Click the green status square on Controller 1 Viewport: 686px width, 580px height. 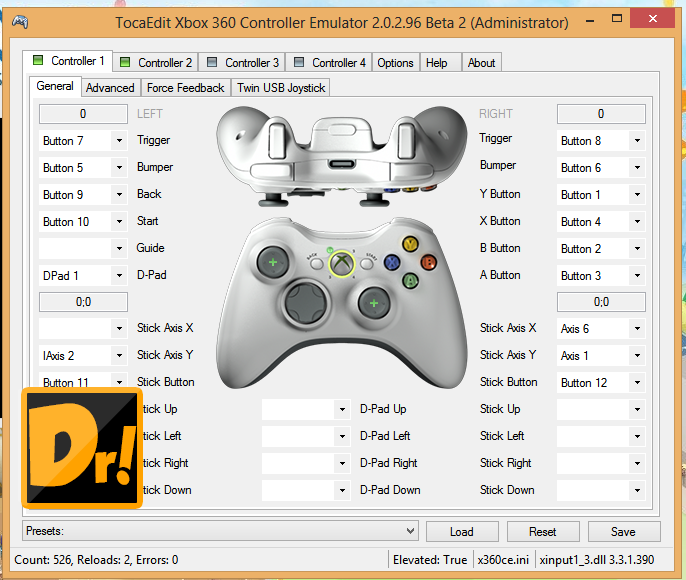click(38, 60)
